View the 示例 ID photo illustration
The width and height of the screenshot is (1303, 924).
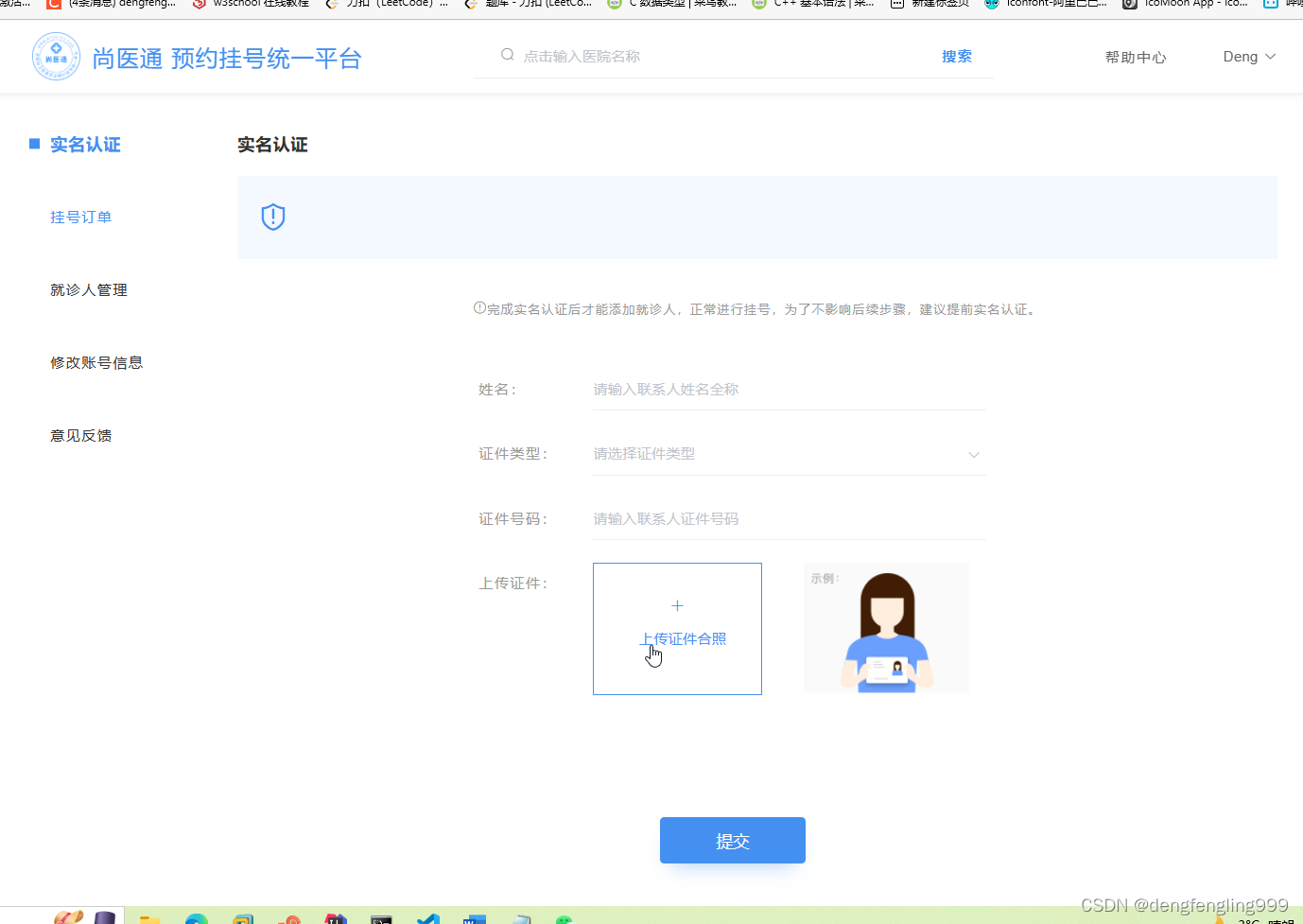886,628
